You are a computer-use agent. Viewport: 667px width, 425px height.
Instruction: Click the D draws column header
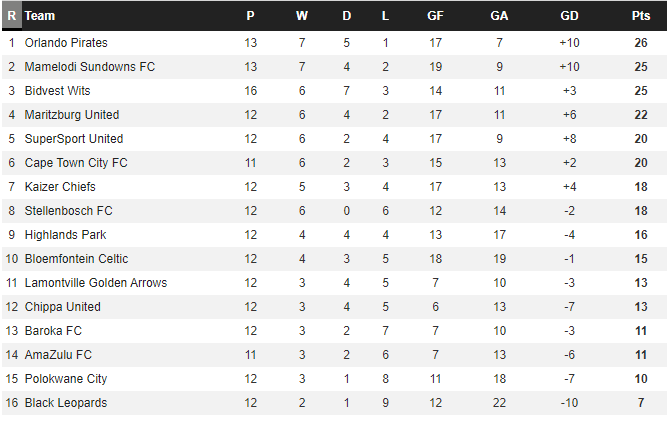click(347, 16)
